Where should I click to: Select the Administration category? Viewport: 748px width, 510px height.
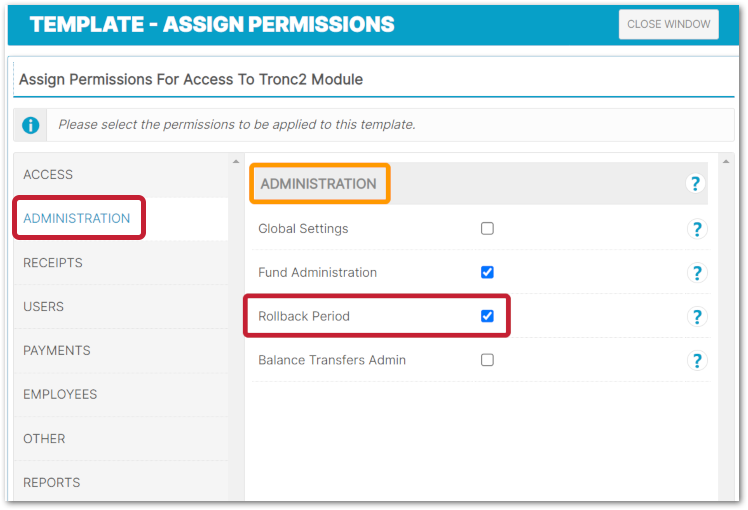click(77, 218)
